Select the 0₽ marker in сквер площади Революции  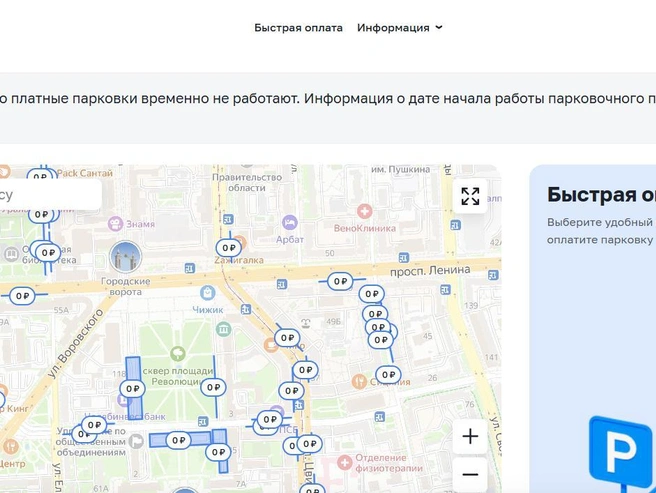[213, 388]
